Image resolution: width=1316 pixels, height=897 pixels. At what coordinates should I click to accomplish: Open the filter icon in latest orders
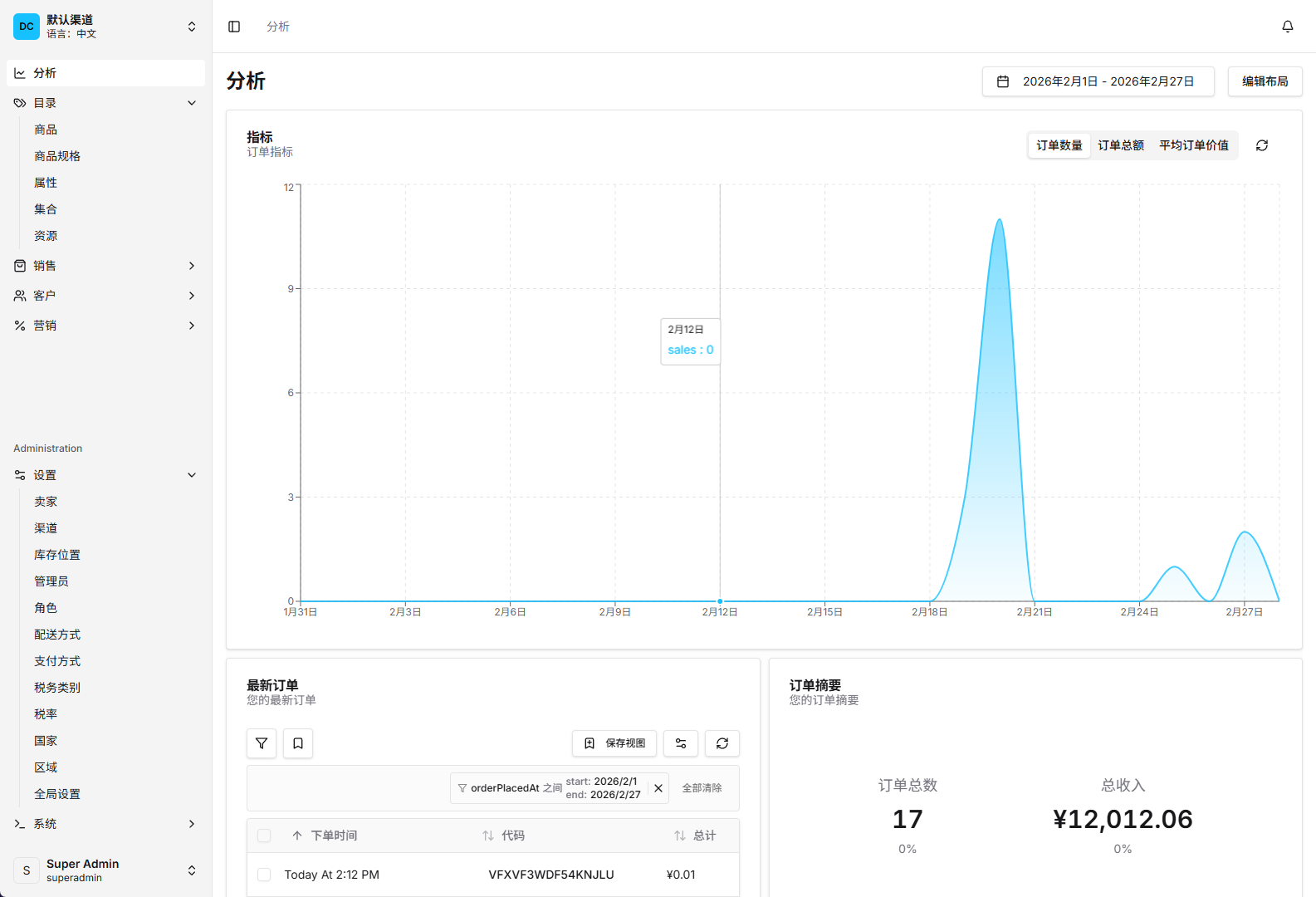pyautogui.click(x=262, y=743)
